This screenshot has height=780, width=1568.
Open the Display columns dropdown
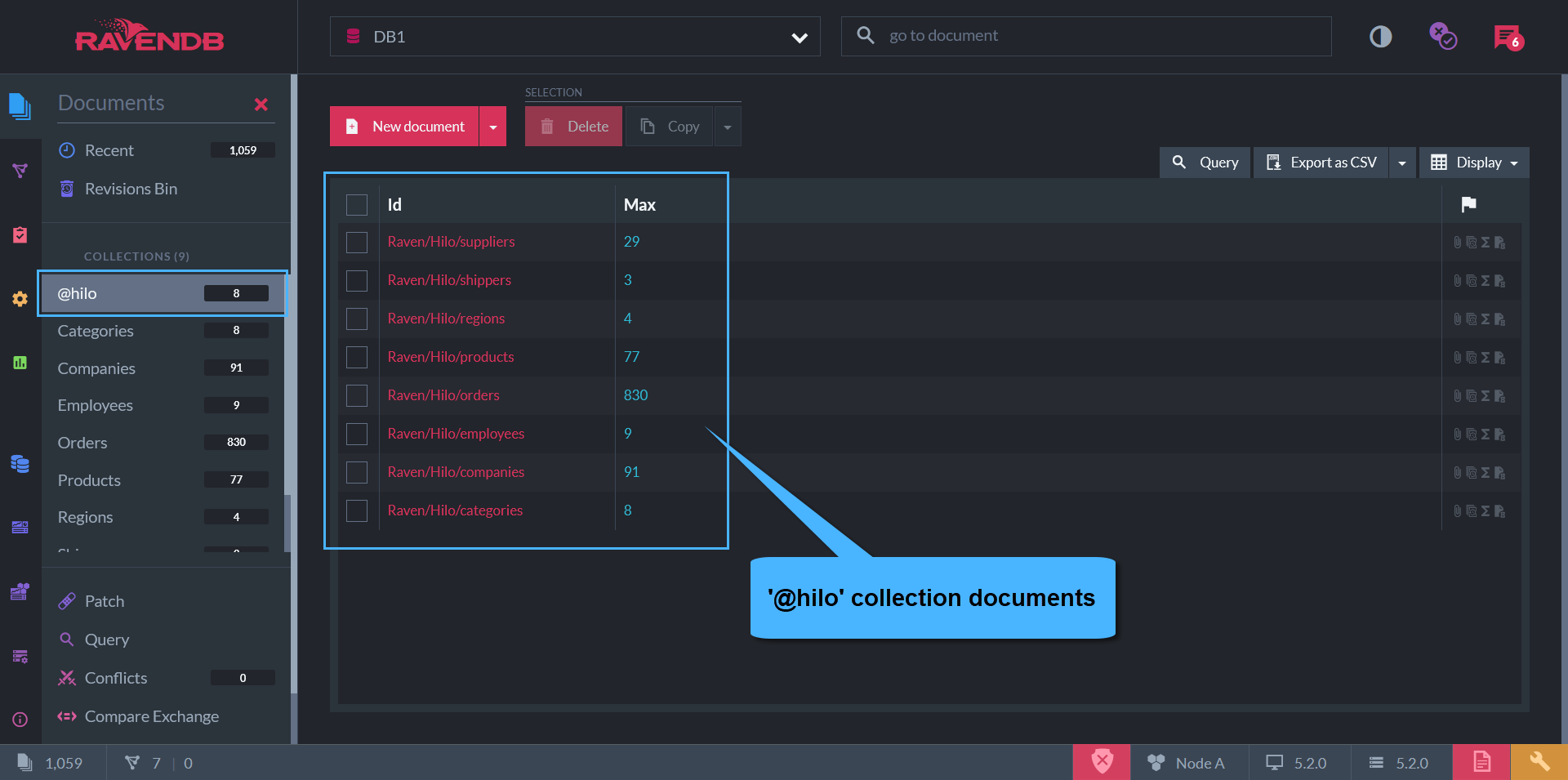tap(1474, 163)
